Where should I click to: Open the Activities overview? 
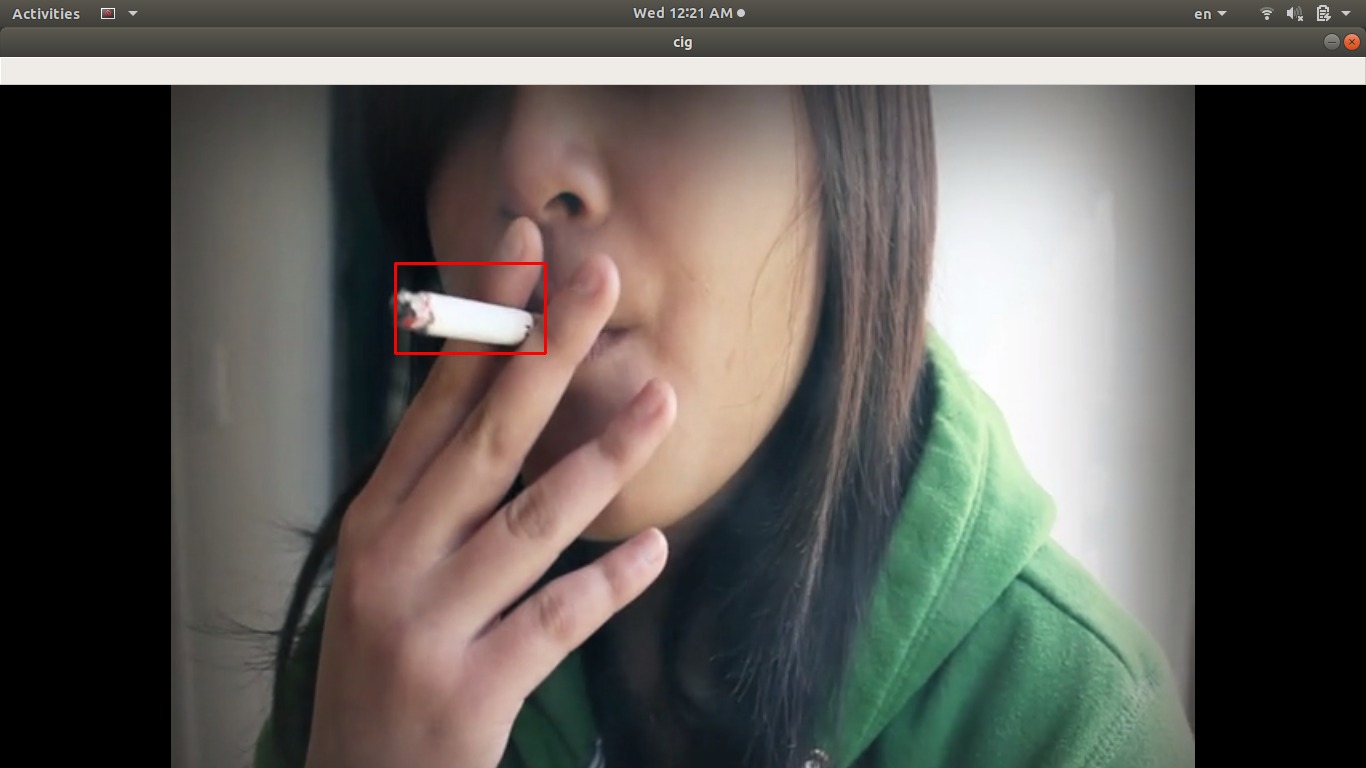pyautogui.click(x=46, y=14)
